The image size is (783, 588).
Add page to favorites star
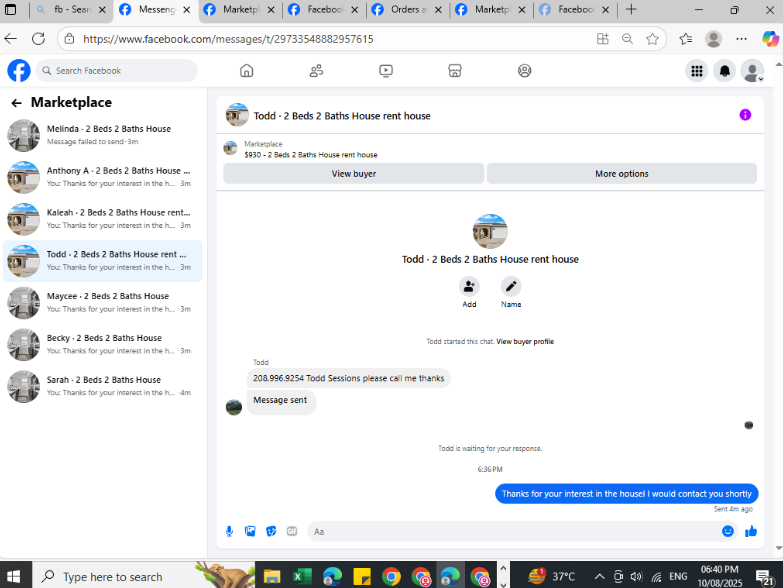coord(652,39)
